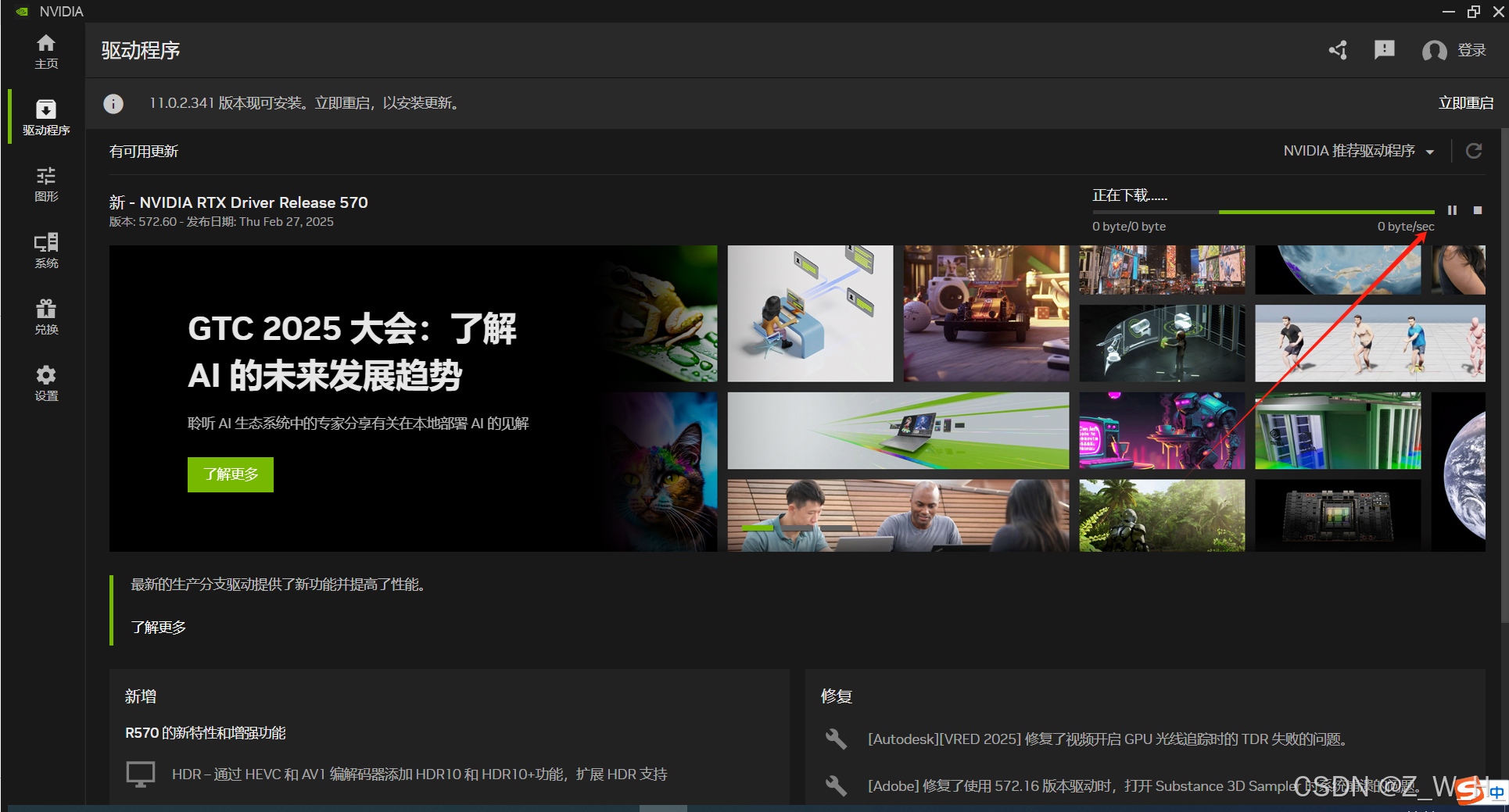
Task: Click the user avatar icon
Action: (1434, 51)
